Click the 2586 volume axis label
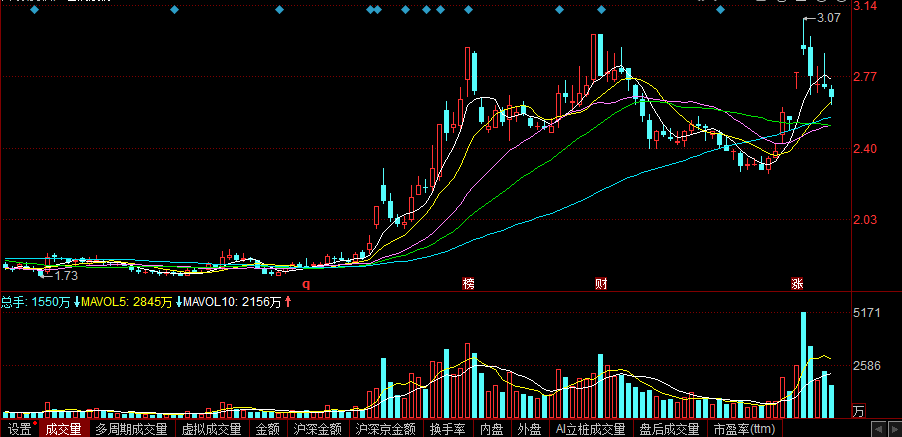This screenshot has height=437, width=902. coord(866,366)
